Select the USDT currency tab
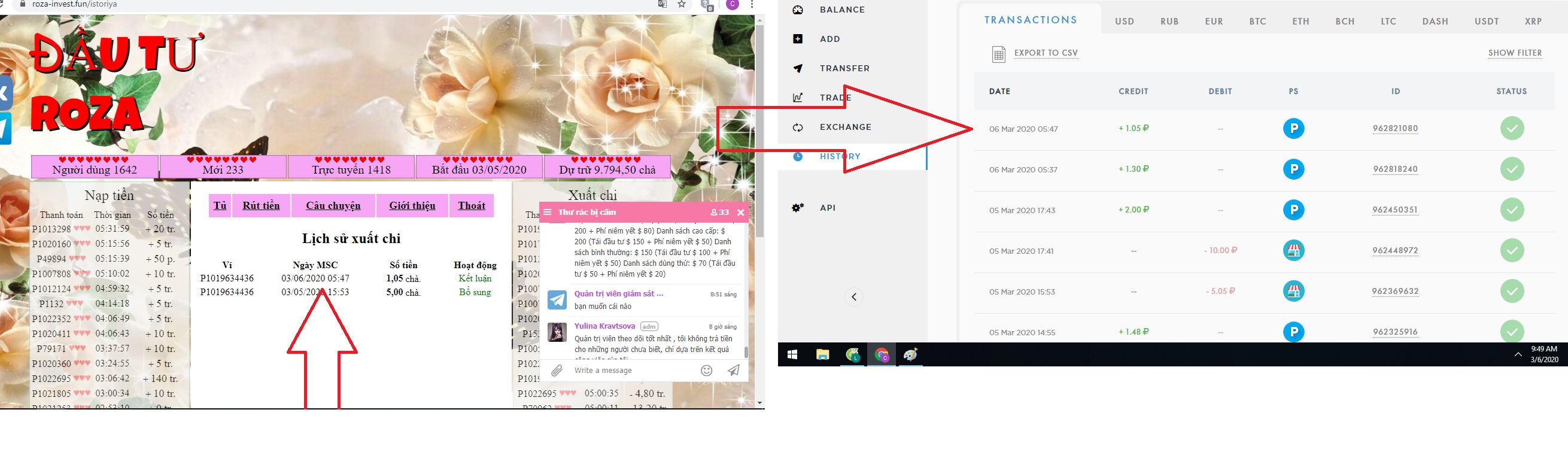1568x449 pixels. pyautogui.click(x=1487, y=22)
